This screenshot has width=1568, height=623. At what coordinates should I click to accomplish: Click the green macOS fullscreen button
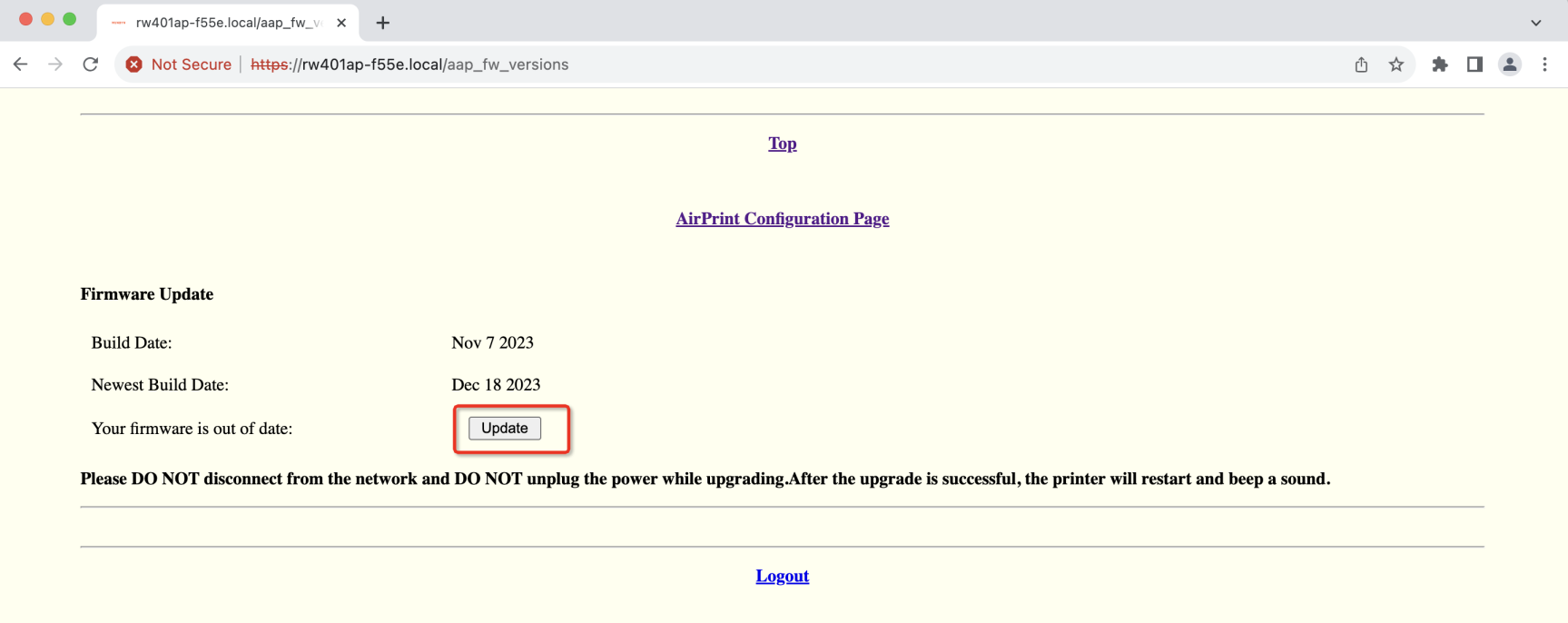pos(70,19)
